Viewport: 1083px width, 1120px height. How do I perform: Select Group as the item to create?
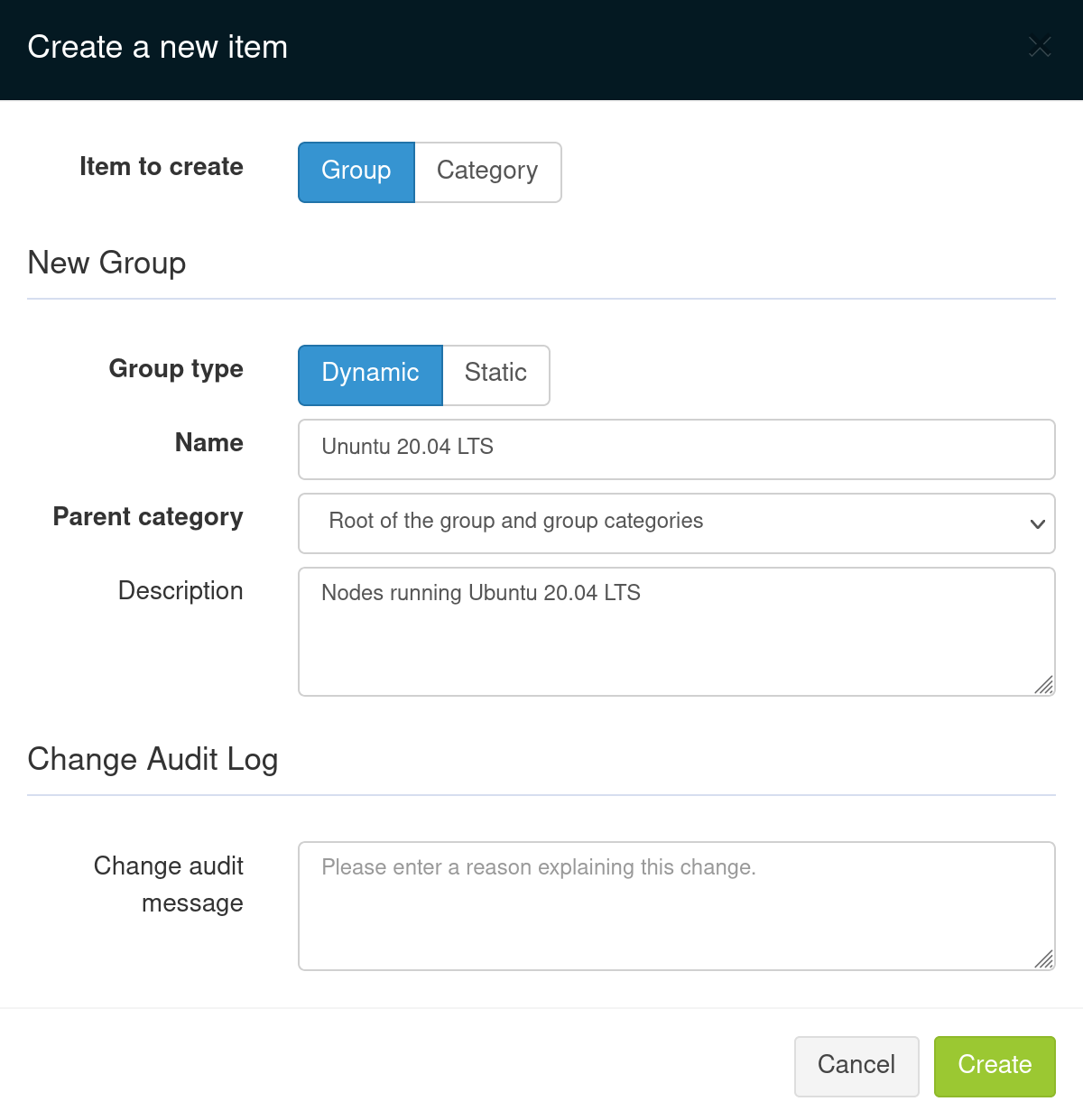[x=356, y=171]
